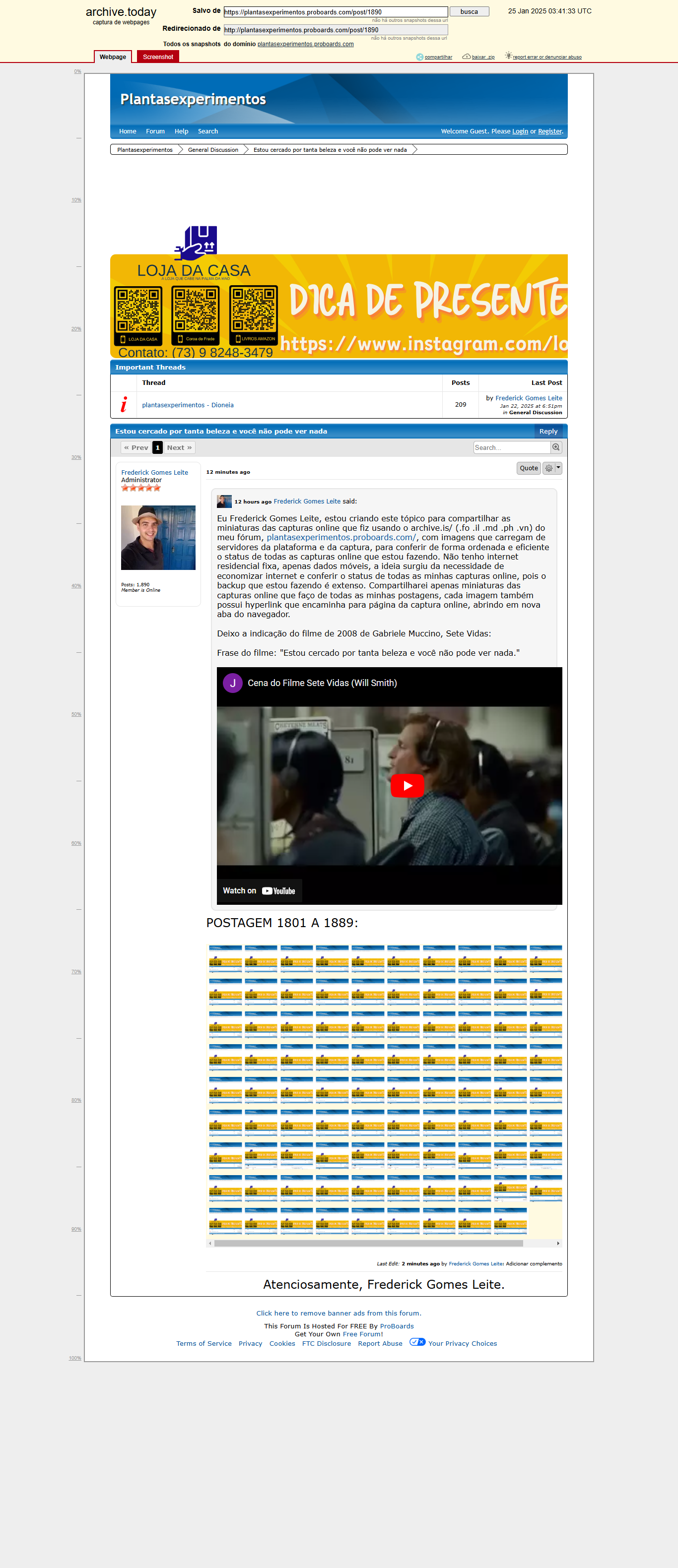Click the Login link
This screenshot has width=678, height=1568.
(520, 131)
